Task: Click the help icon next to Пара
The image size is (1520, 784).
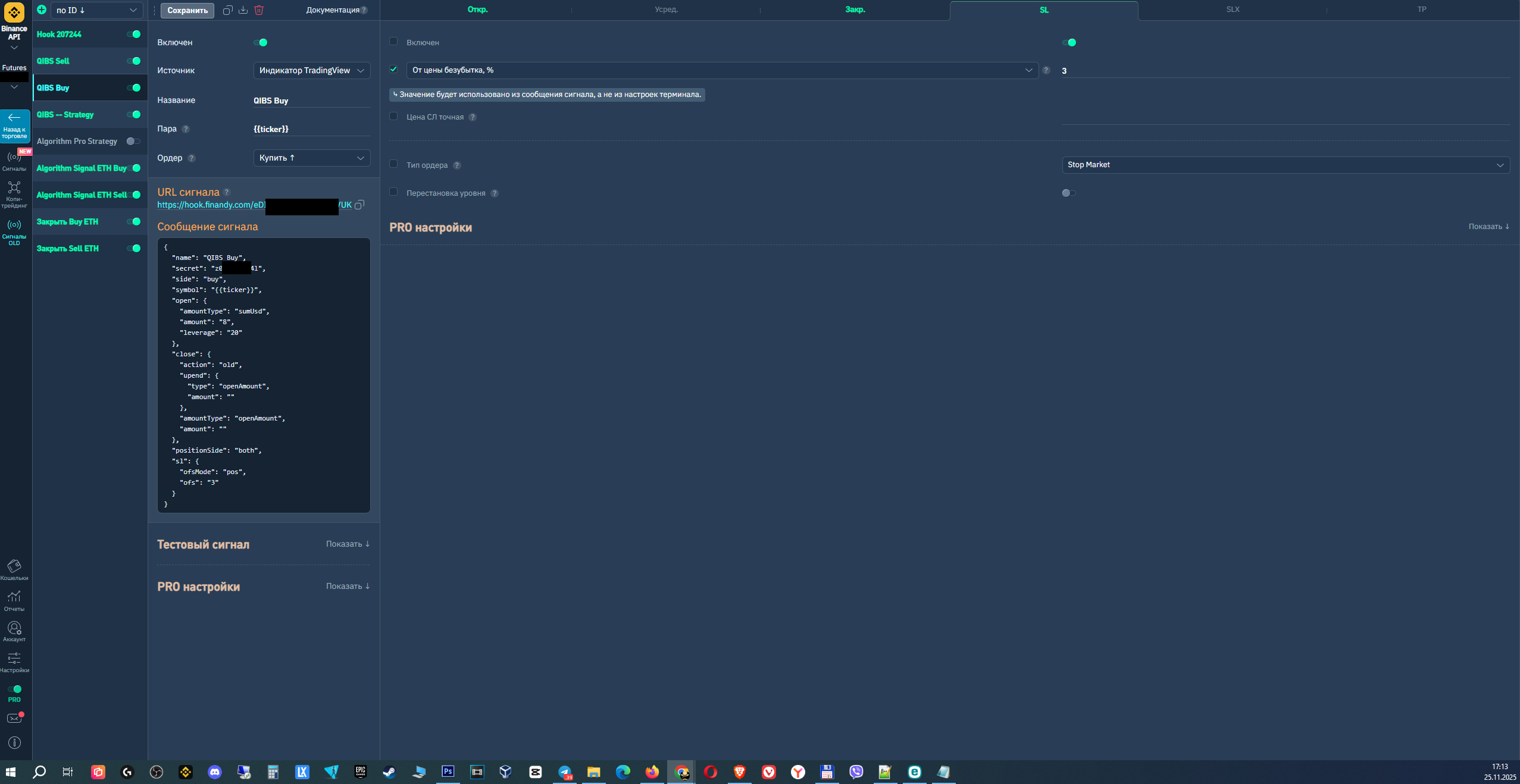Action: pyautogui.click(x=186, y=129)
